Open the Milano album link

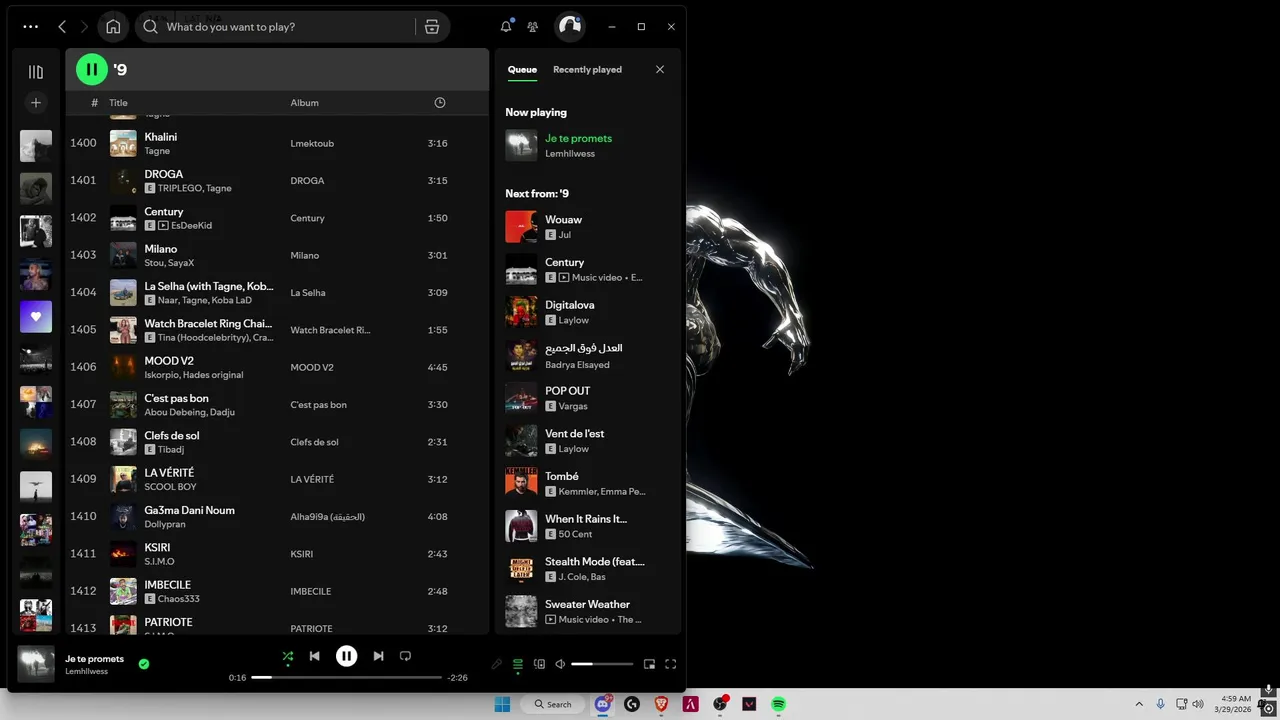305,255
